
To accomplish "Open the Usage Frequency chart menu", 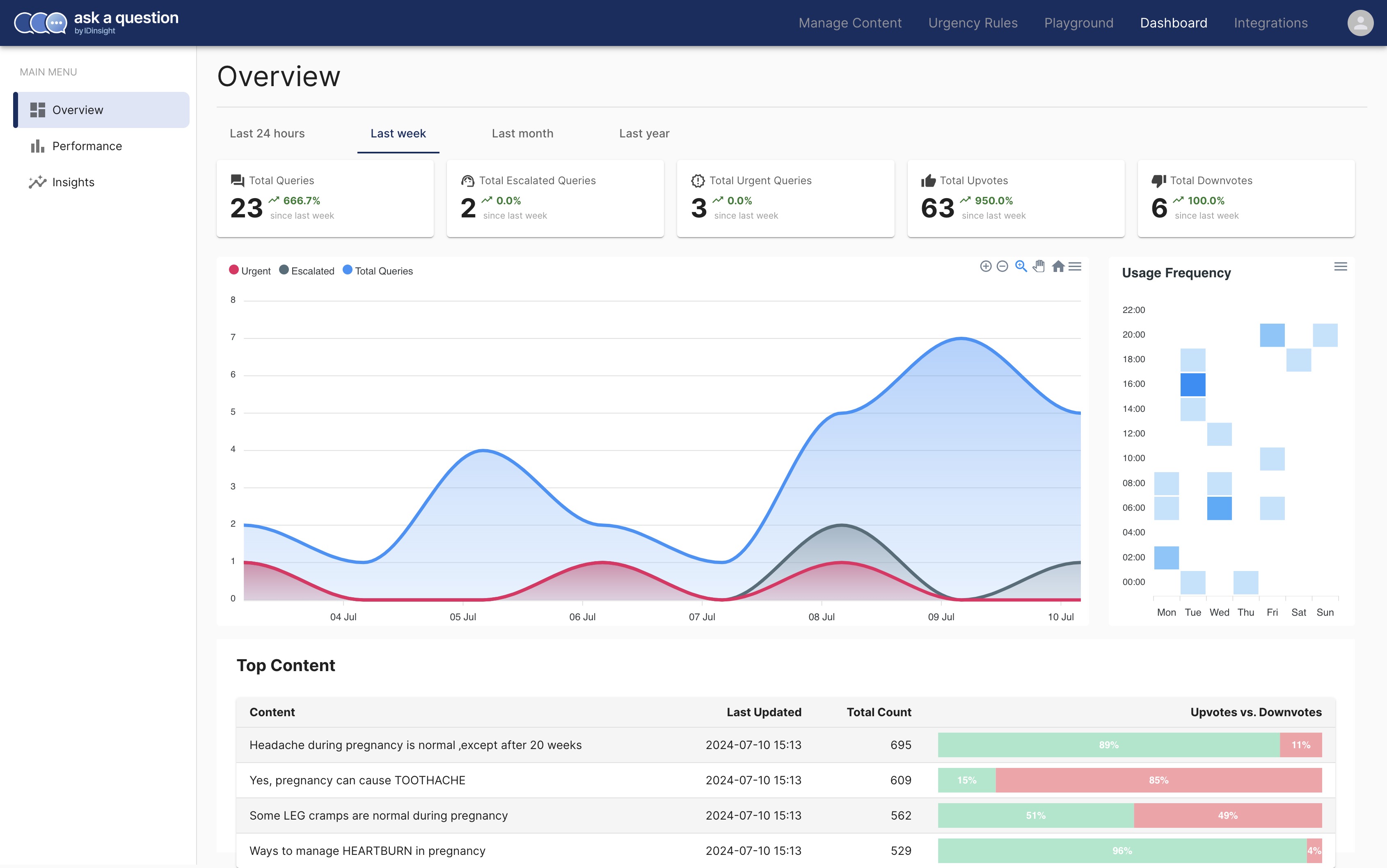I will coord(1340,266).
